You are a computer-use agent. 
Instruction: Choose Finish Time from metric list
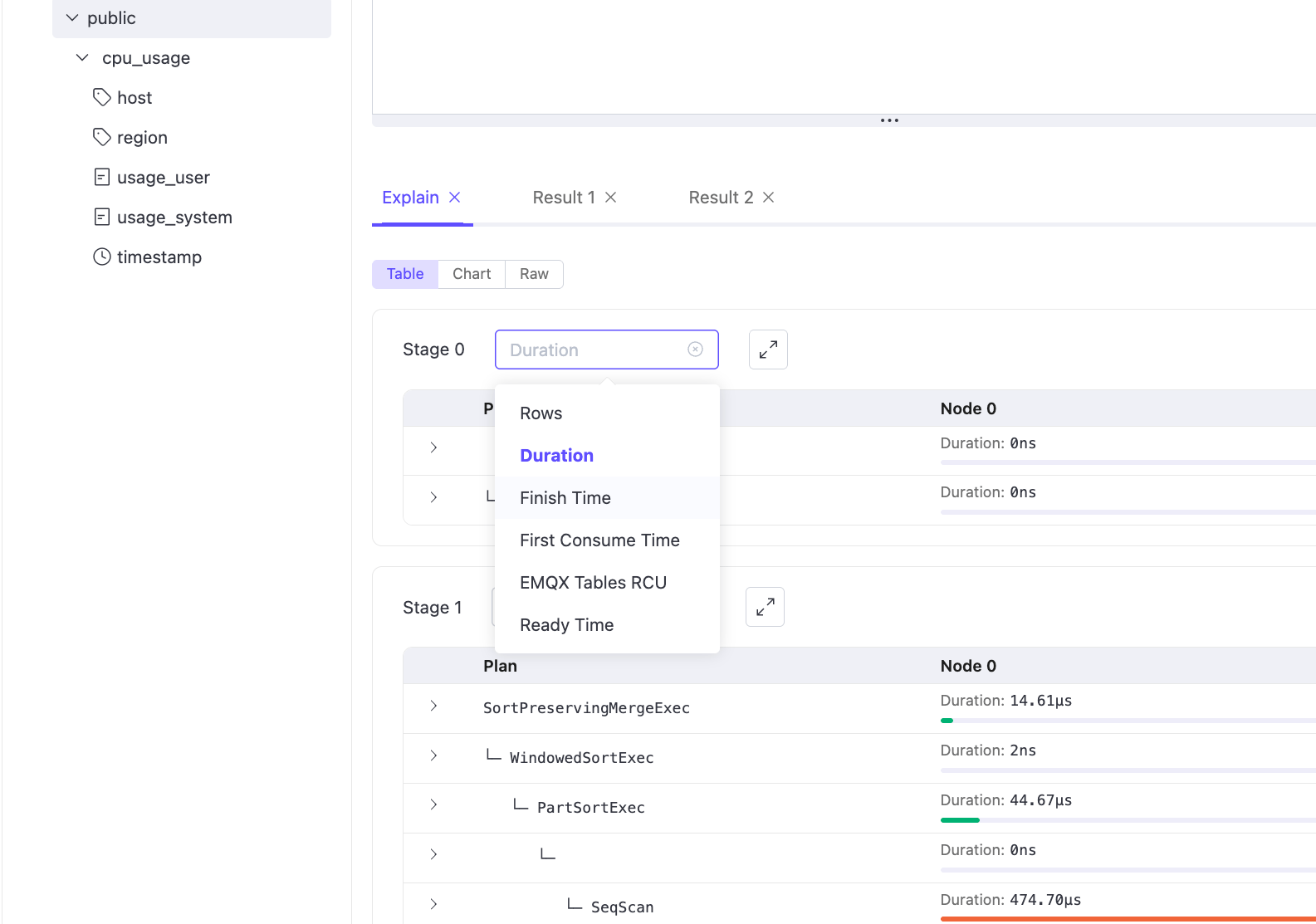tap(565, 498)
